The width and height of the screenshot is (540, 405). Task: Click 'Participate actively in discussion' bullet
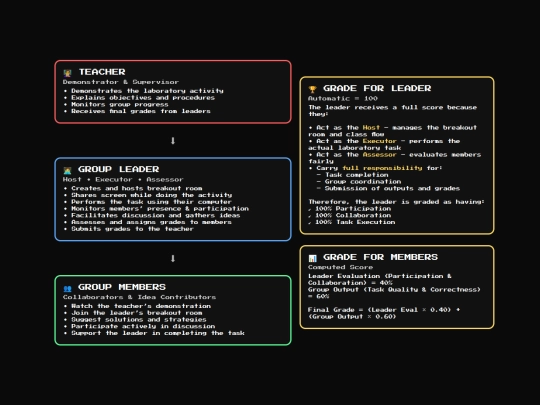point(139,326)
